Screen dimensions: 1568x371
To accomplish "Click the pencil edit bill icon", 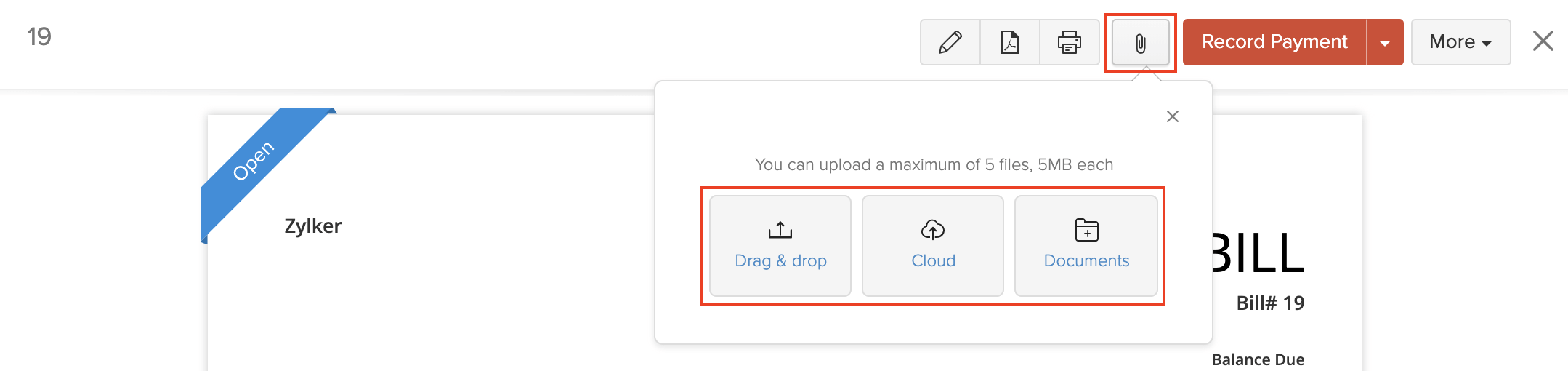I will [x=950, y=42].
